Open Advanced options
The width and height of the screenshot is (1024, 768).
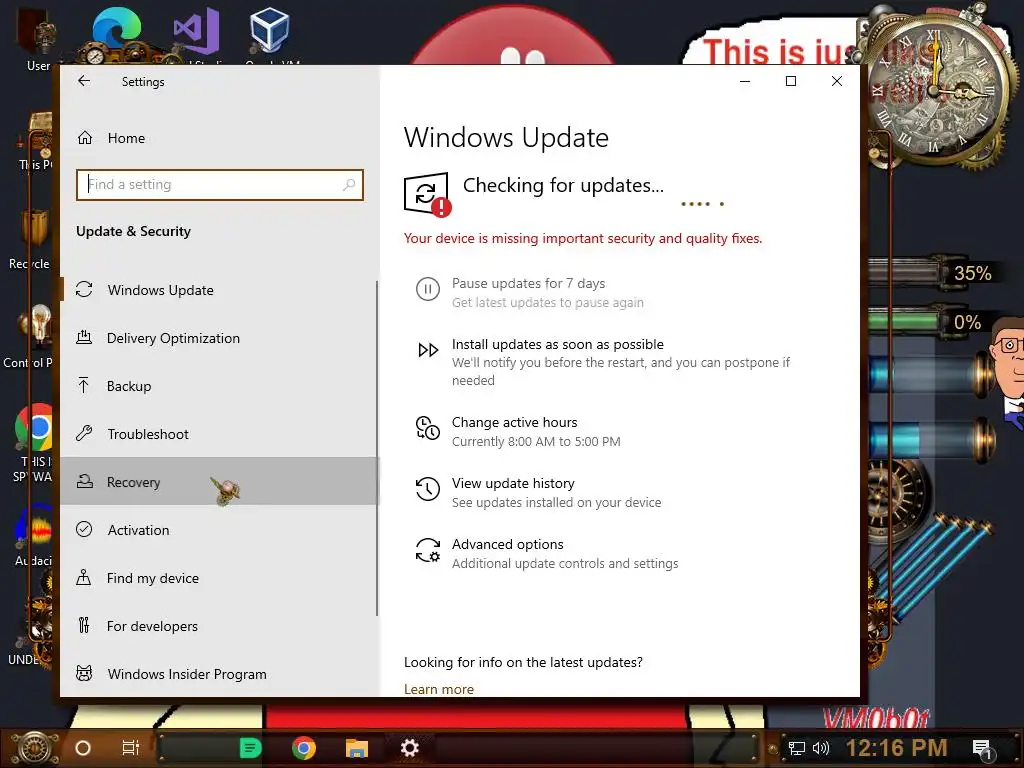click(507, 544)
